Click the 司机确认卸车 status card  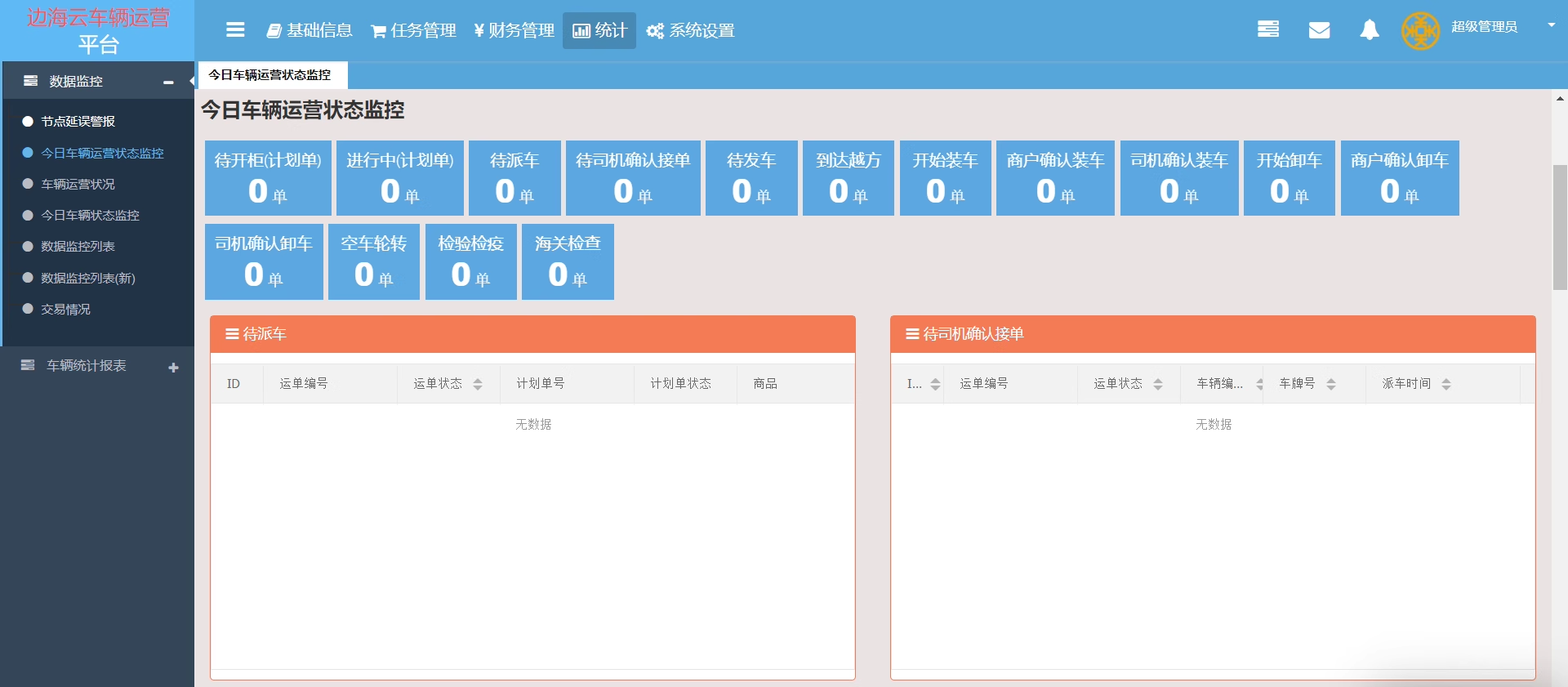(x=264, y=261)
